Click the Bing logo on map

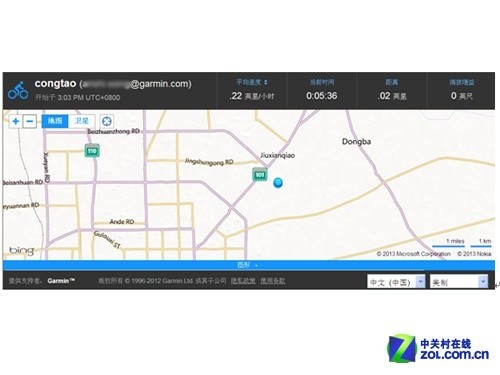point(22,251)
